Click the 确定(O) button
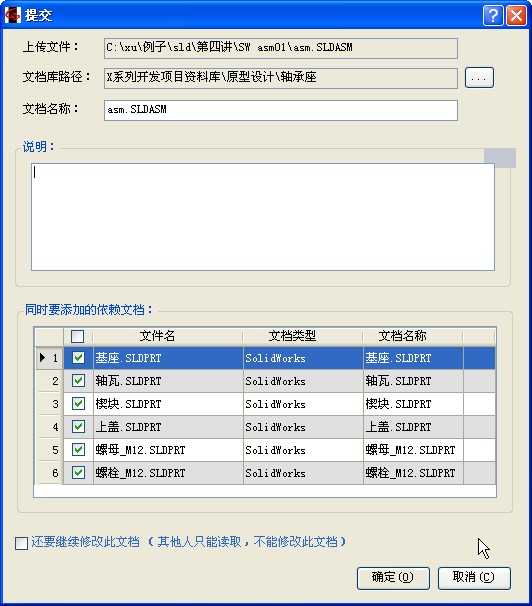This screenshot has width=532, height=606. [393, 578]
